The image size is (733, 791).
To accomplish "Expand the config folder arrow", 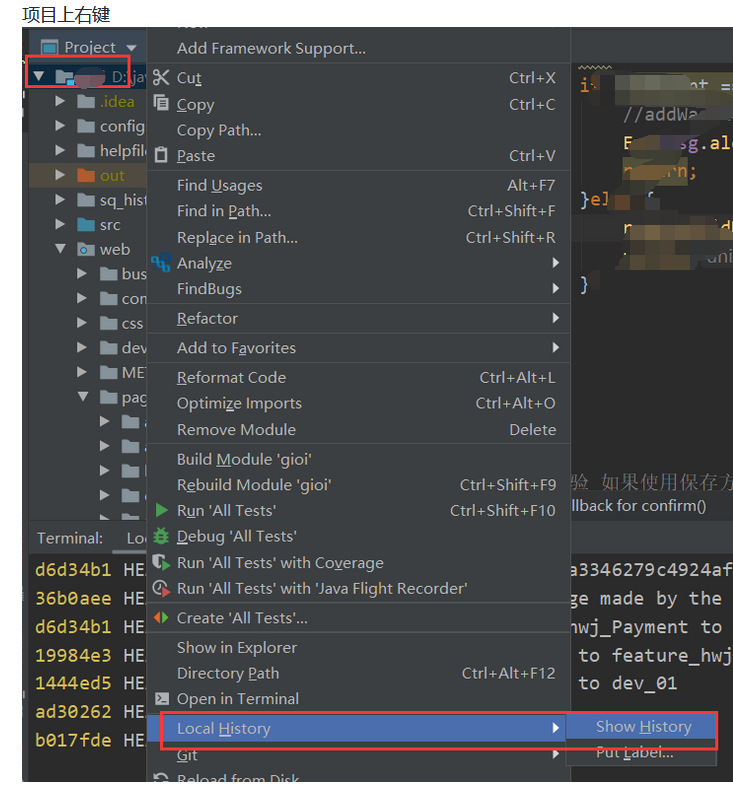I will click(60, 125).
